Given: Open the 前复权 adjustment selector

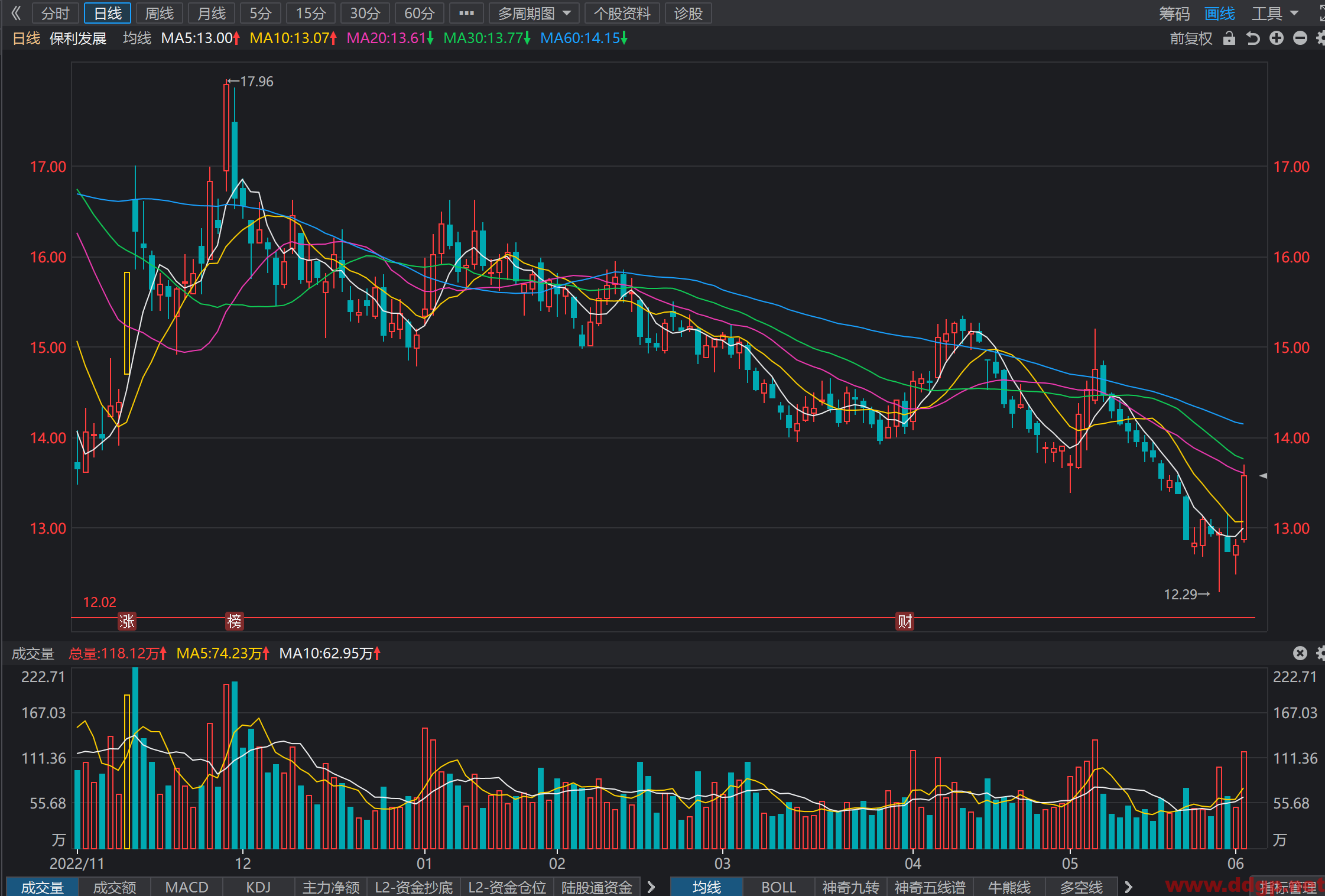Looking at the screenshot, I should click(1191, 38).
